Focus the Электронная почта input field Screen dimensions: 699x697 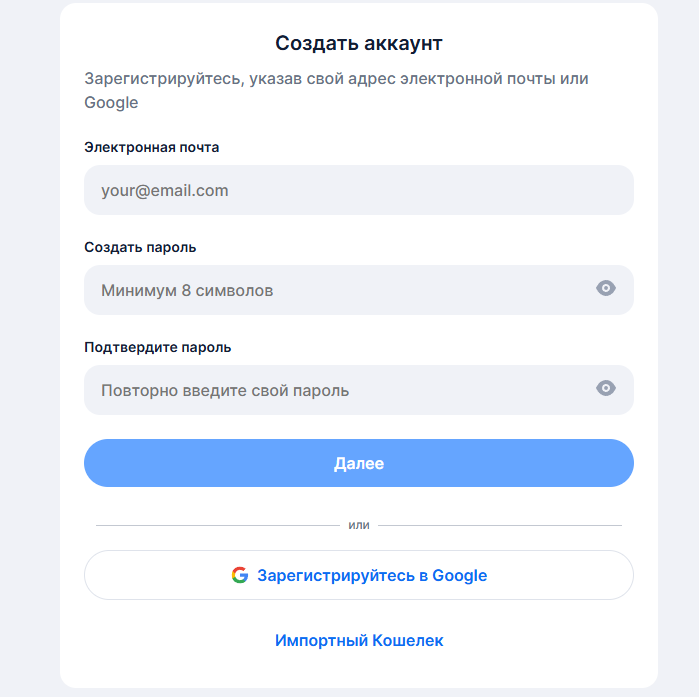358,190
